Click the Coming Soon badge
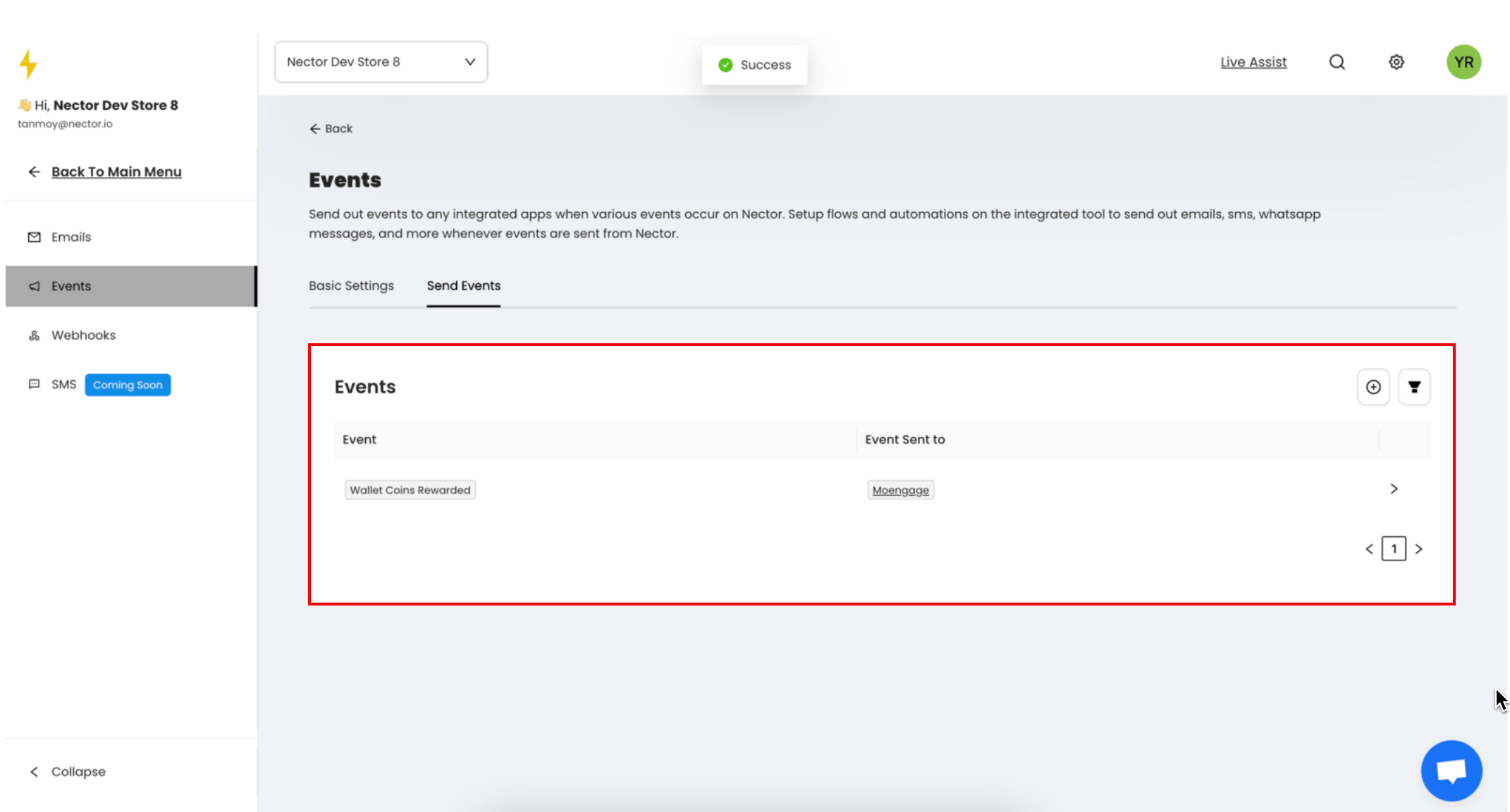 pos(128,385)
